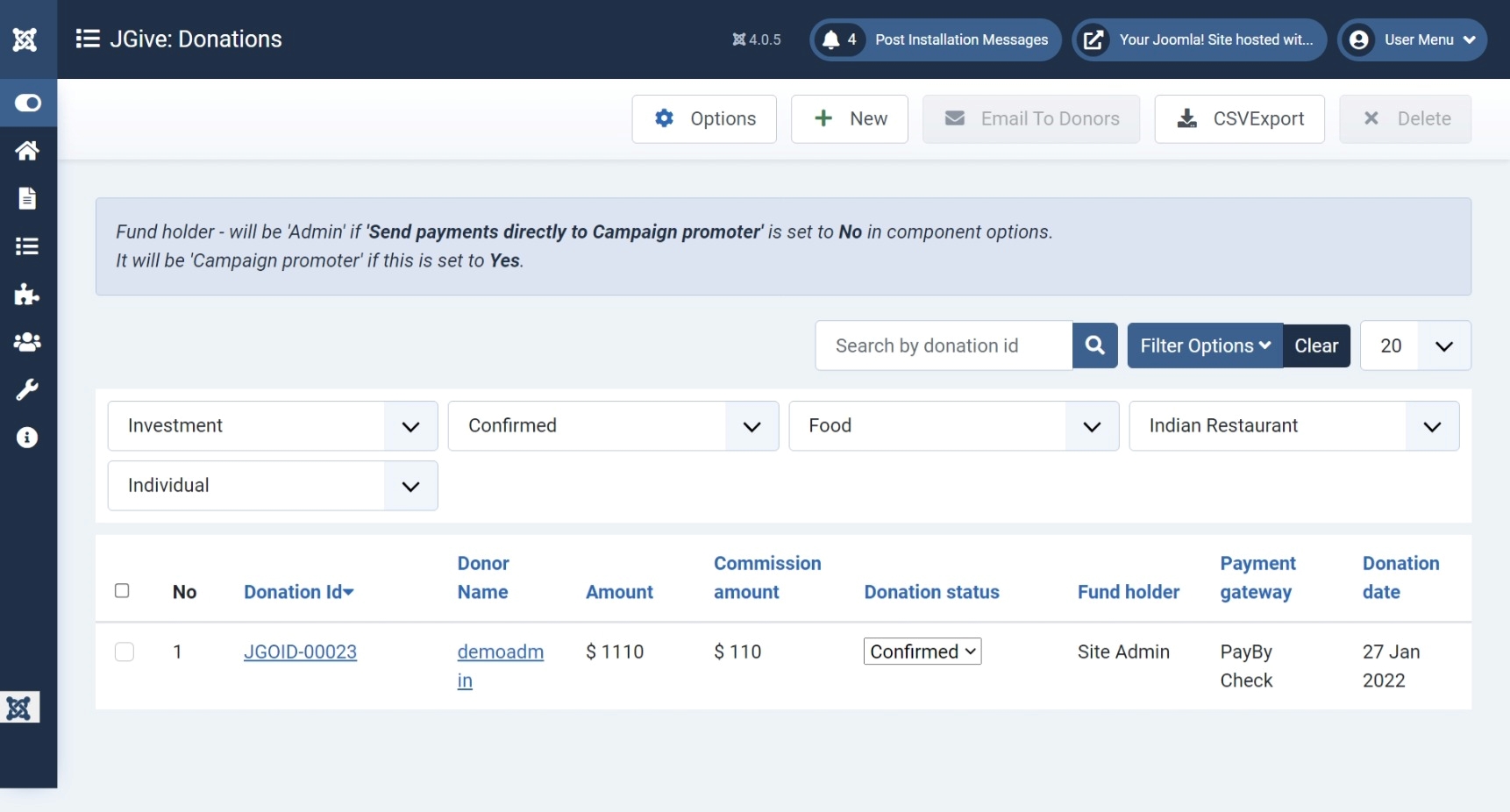Check the JGOID-00023 row checkbox

[125, 652]
